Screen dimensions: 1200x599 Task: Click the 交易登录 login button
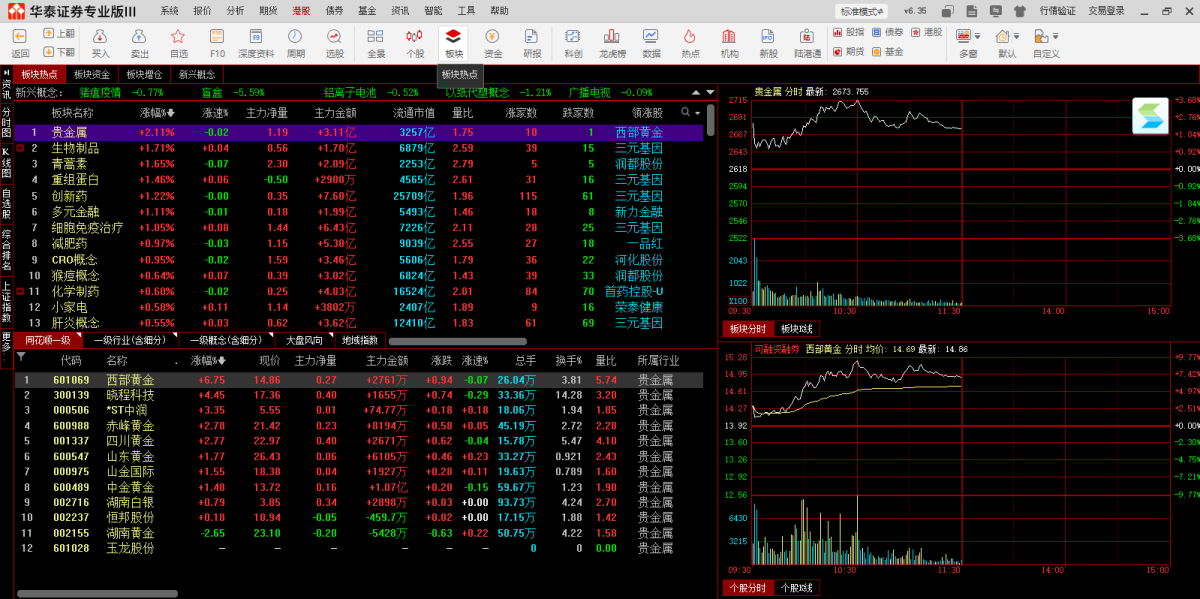click(x=1106, y=11)
